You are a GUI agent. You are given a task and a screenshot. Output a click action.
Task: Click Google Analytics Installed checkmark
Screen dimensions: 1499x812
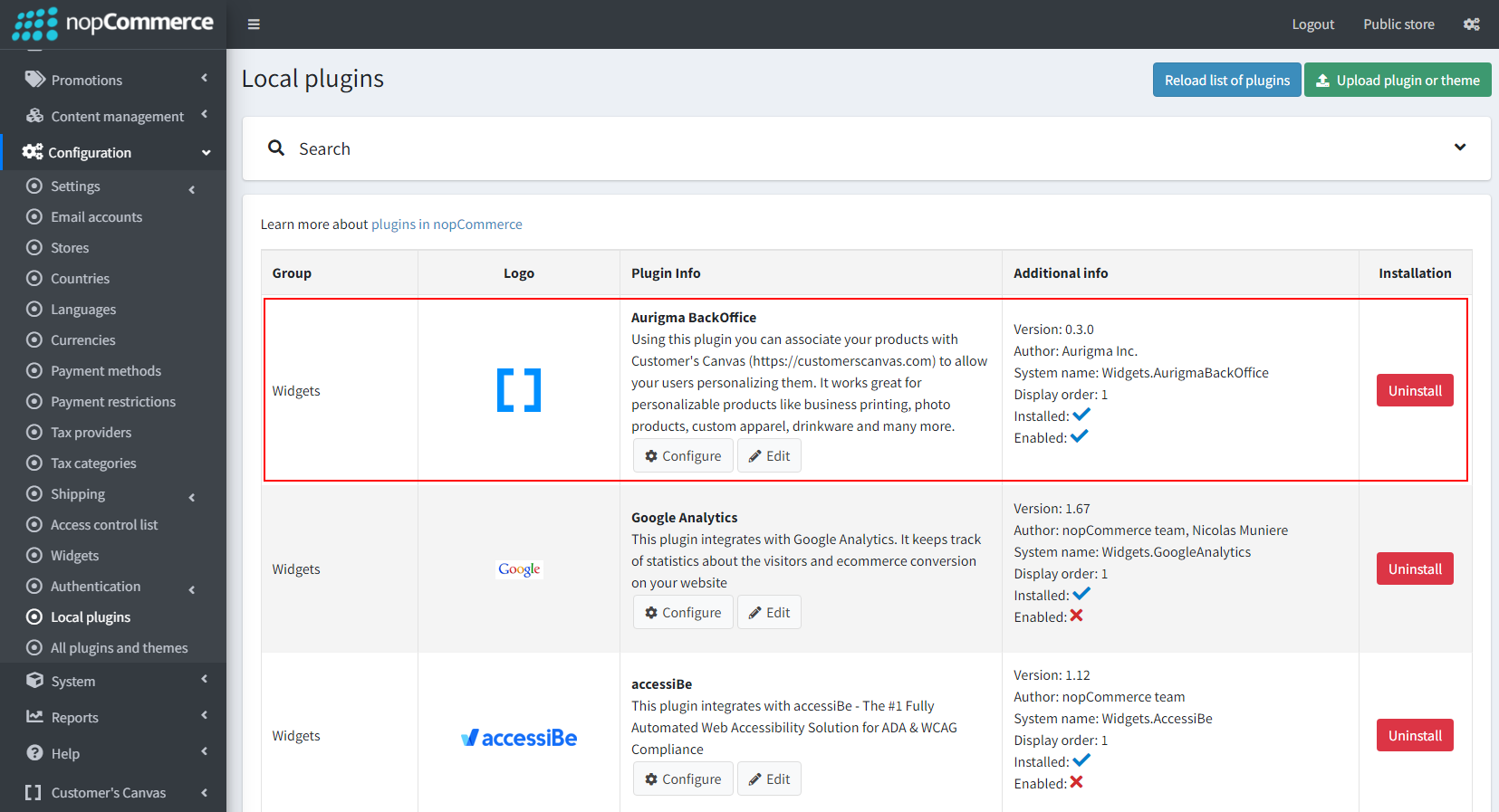1081,594
